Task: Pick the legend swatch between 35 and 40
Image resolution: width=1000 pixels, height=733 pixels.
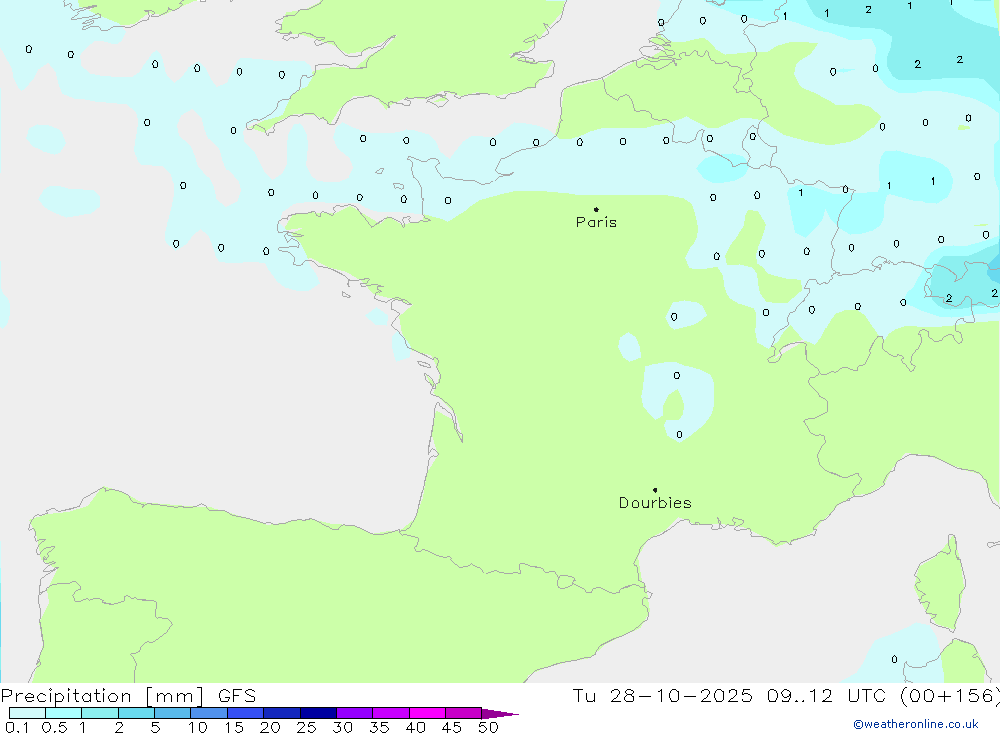Action: pyautogui.click(x=391, y=713)
